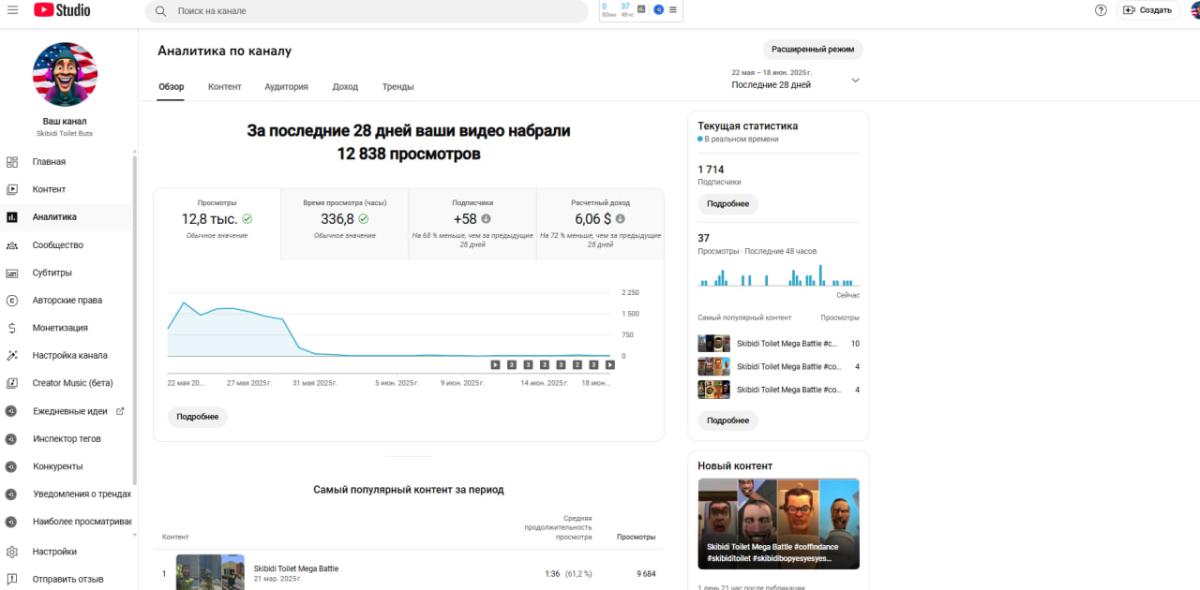Click the green check icon beside 12,8 тыс.
This screenshot has height=590, width=1200.
point(247,218)
